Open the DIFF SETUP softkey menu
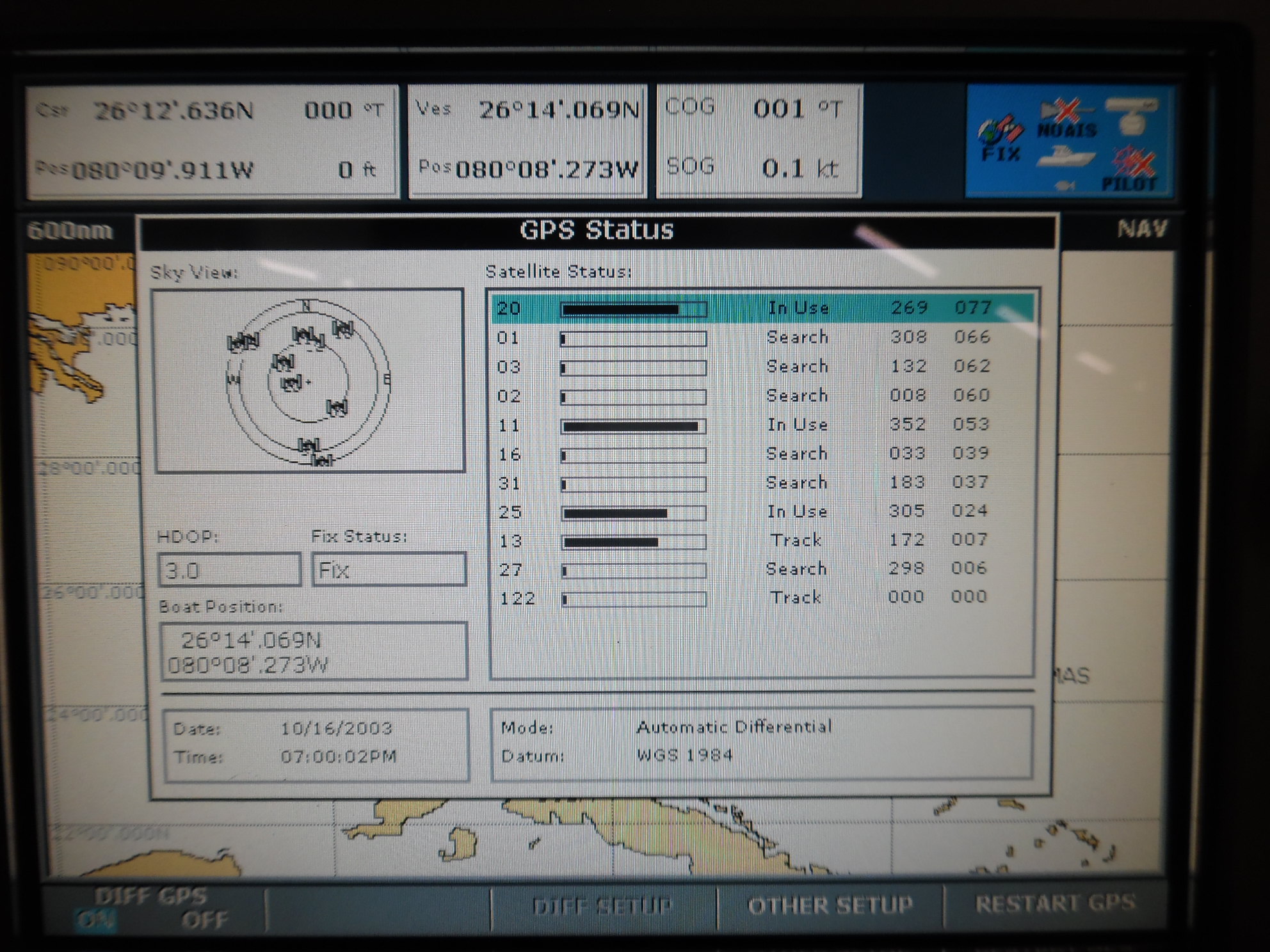Image resolution: width=1270 pixels, height=952 pixels. click(603, 906)
